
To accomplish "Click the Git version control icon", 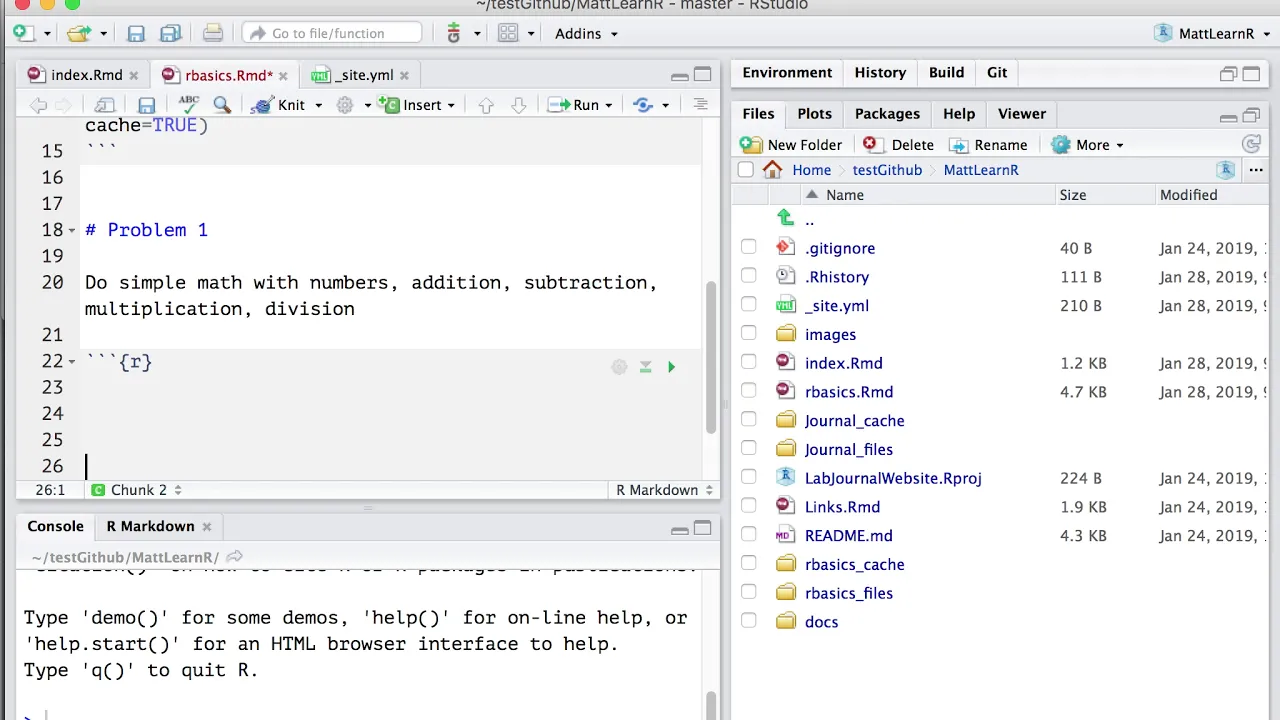I will coord(454,33).
